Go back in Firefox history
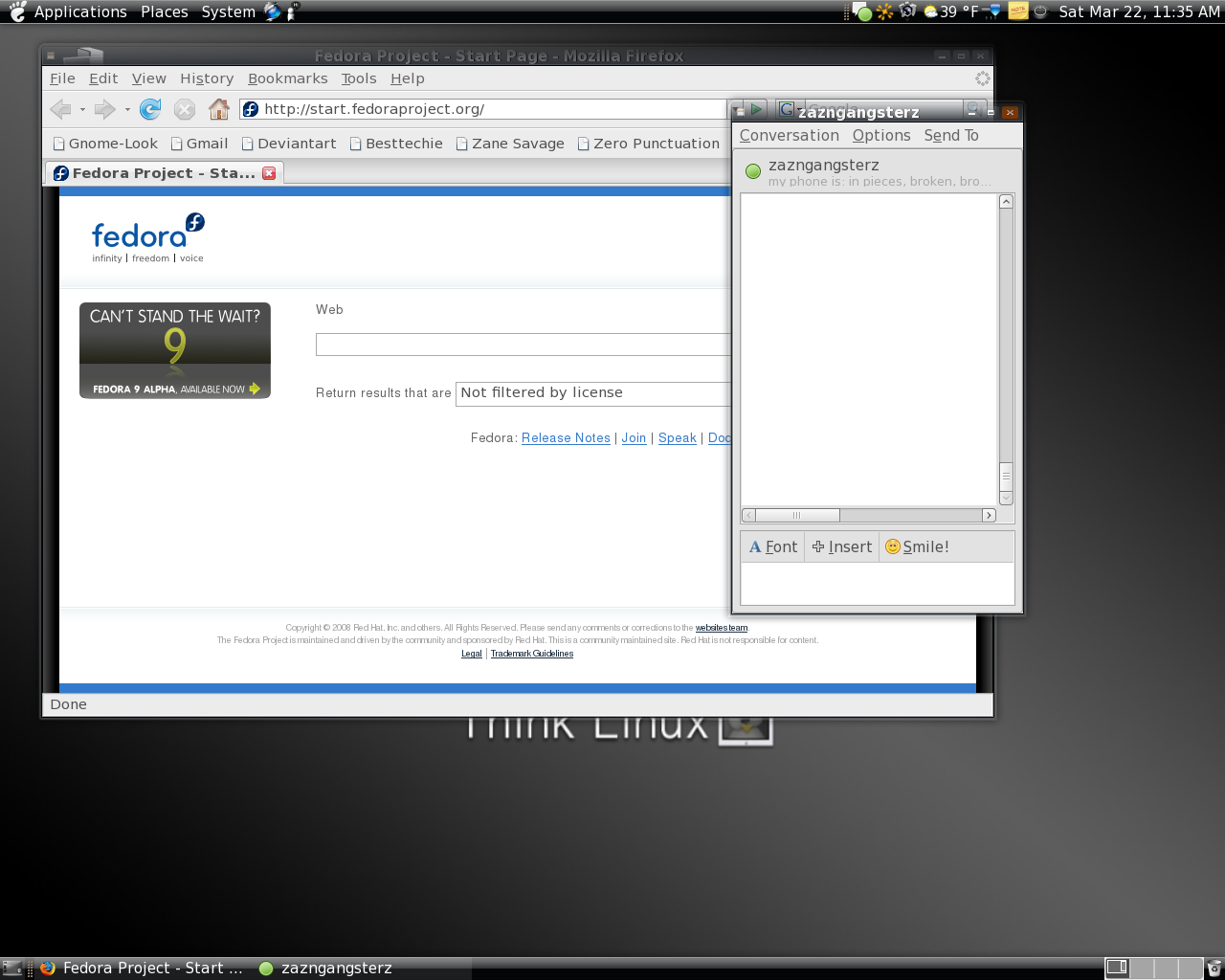1225x980 pixels. pyautogui.click(x=60, y=109)
